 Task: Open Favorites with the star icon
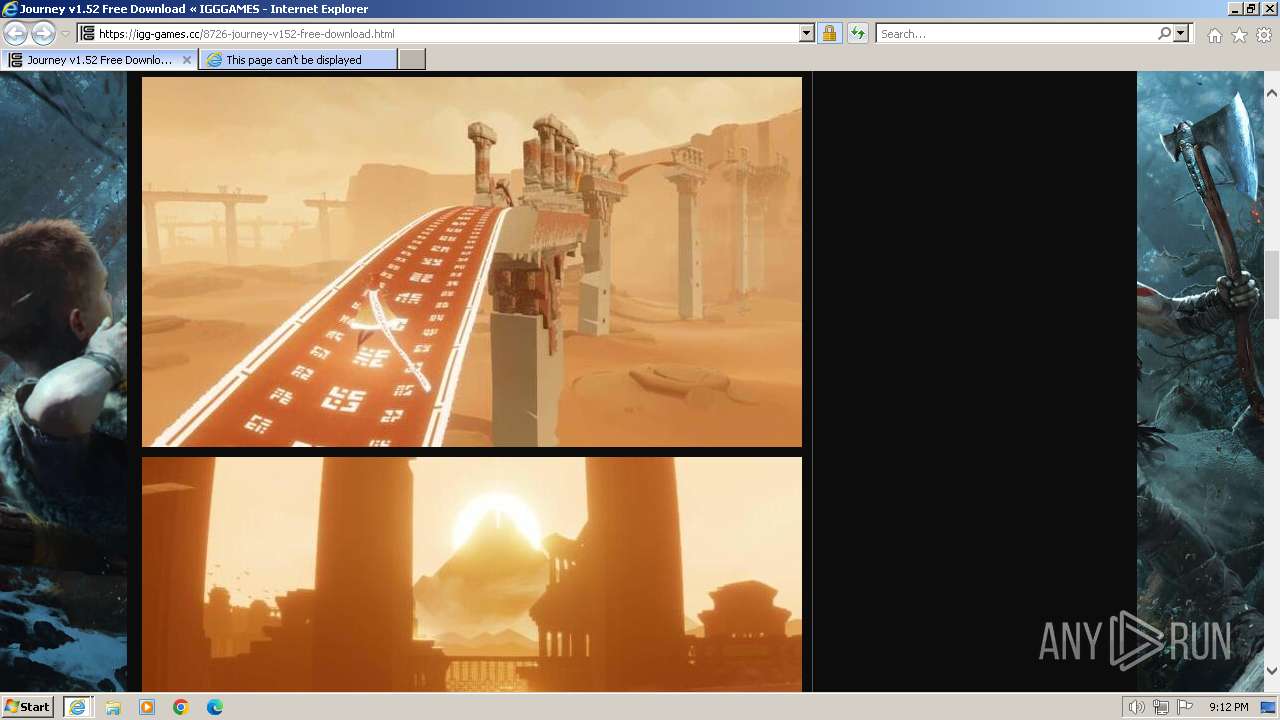coord(1239,35)
